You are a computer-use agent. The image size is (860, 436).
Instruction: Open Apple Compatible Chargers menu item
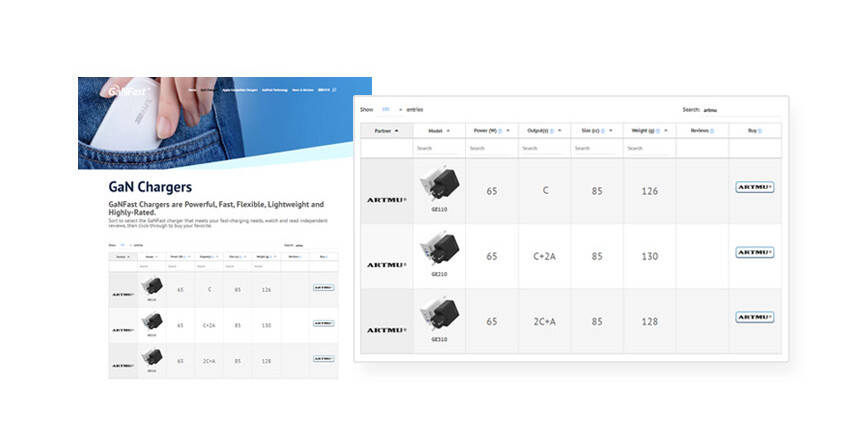point(242,89)
